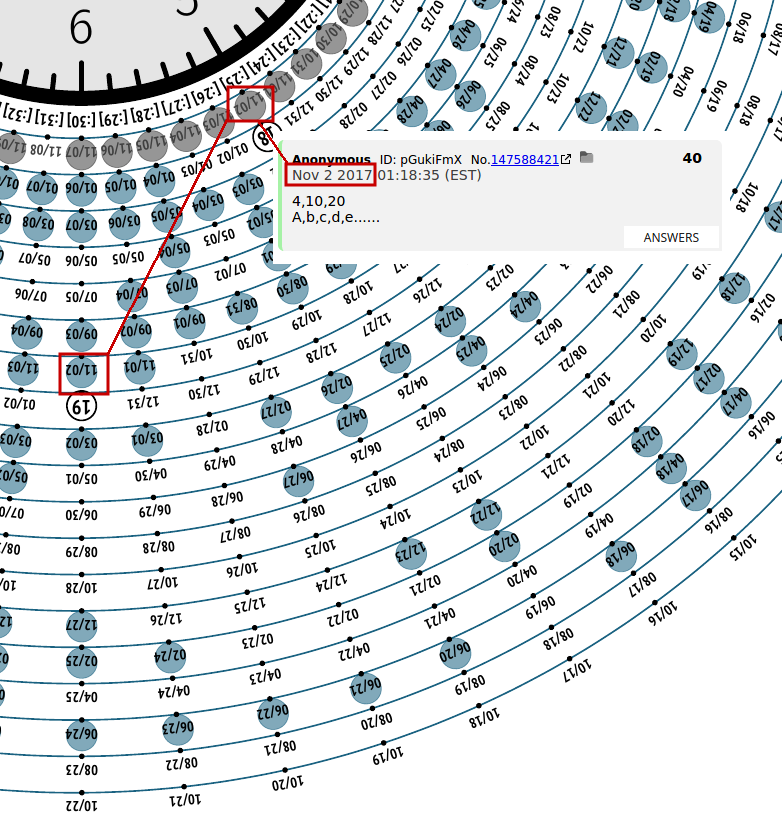Image resolution: width=782 pixels, height=838 pixels.
Task: Select the 09/03 date circle
Action: (x=81, y=335)
